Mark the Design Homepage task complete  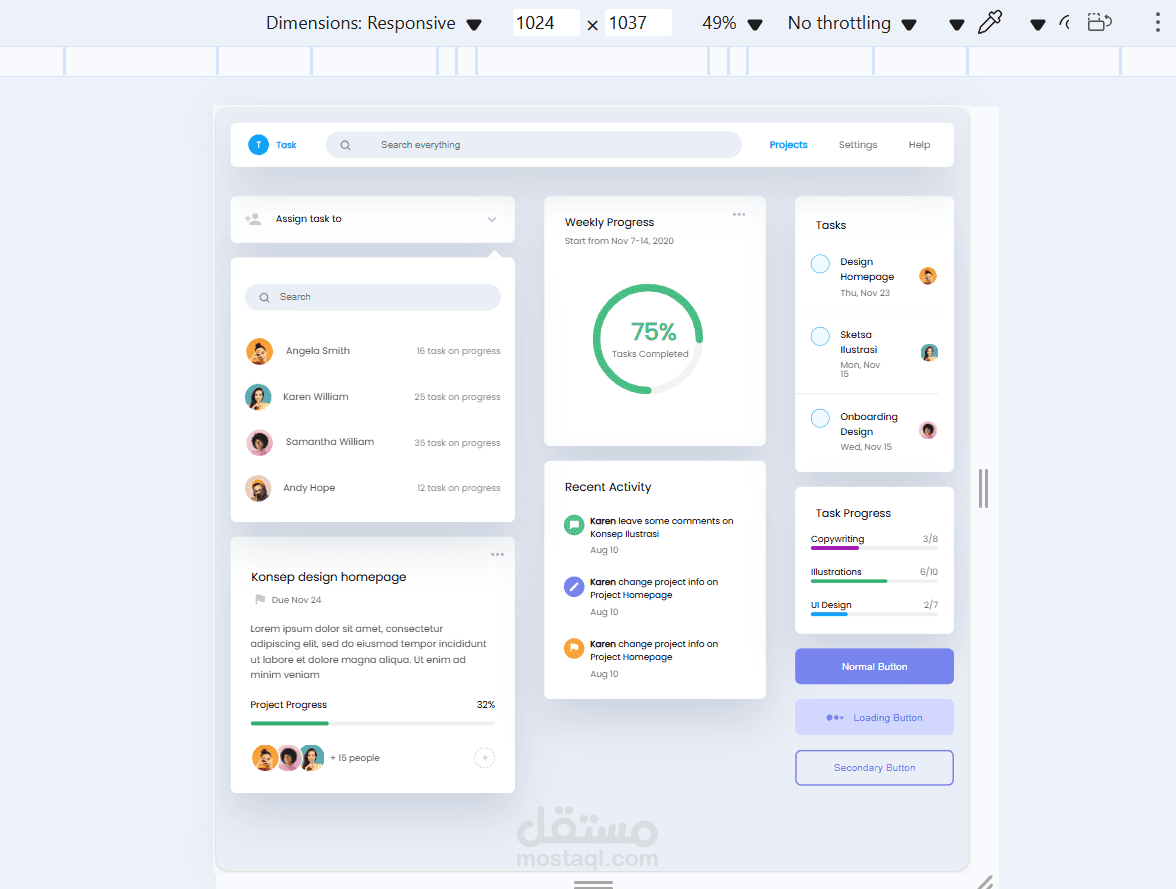click(820, 263)
